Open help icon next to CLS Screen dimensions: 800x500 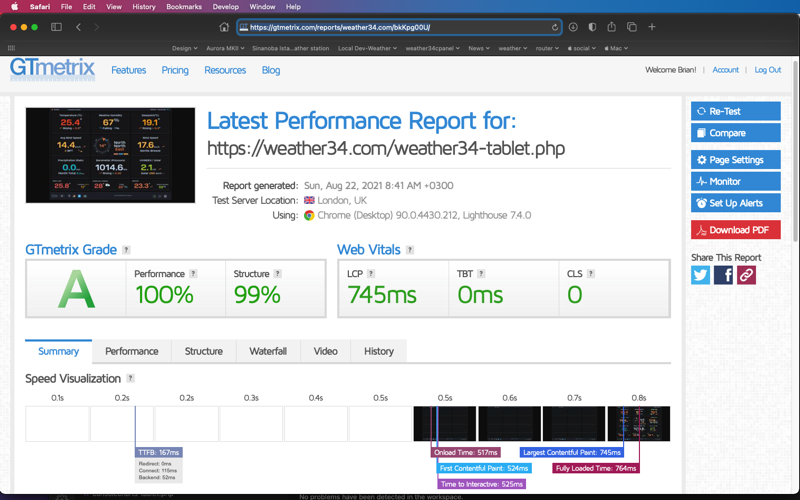[x=590, y=273]
